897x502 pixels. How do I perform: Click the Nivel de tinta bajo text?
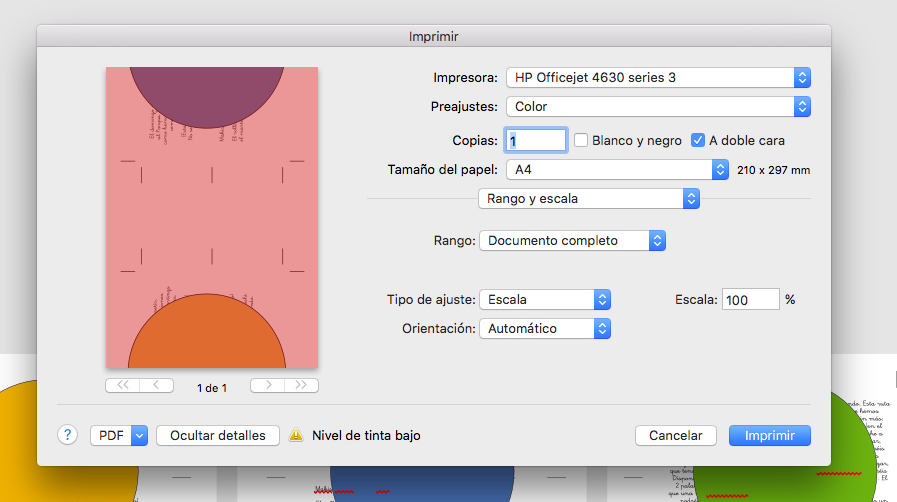click(366, 436)
